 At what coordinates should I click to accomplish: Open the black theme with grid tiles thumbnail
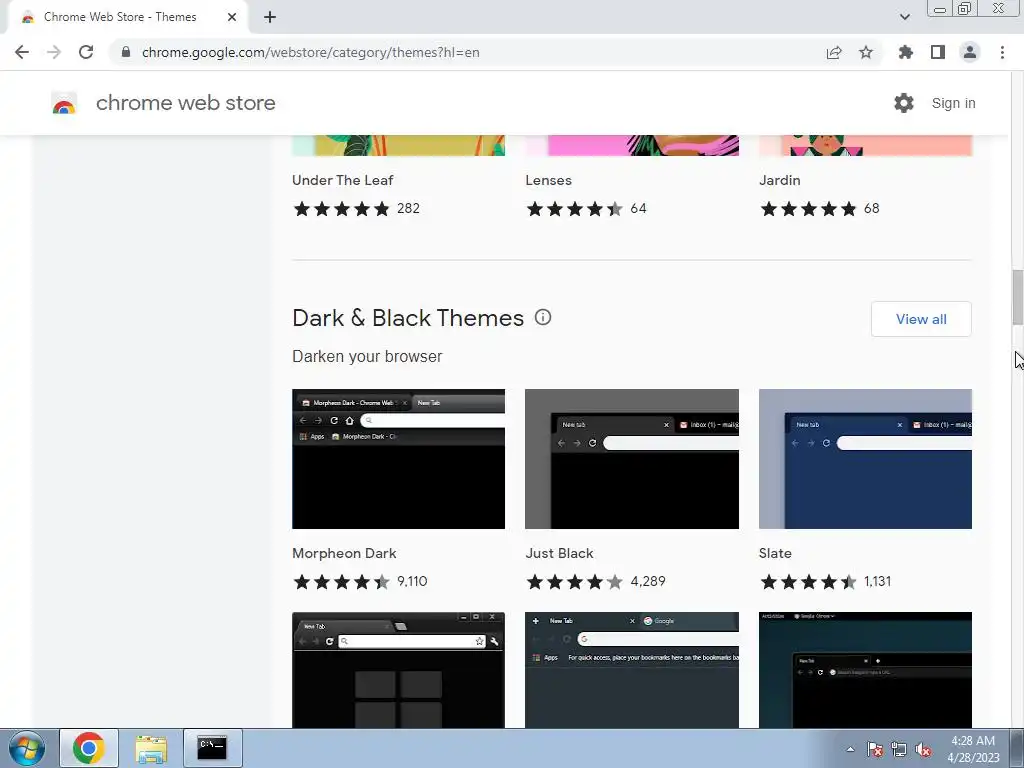tap(398, 670)
